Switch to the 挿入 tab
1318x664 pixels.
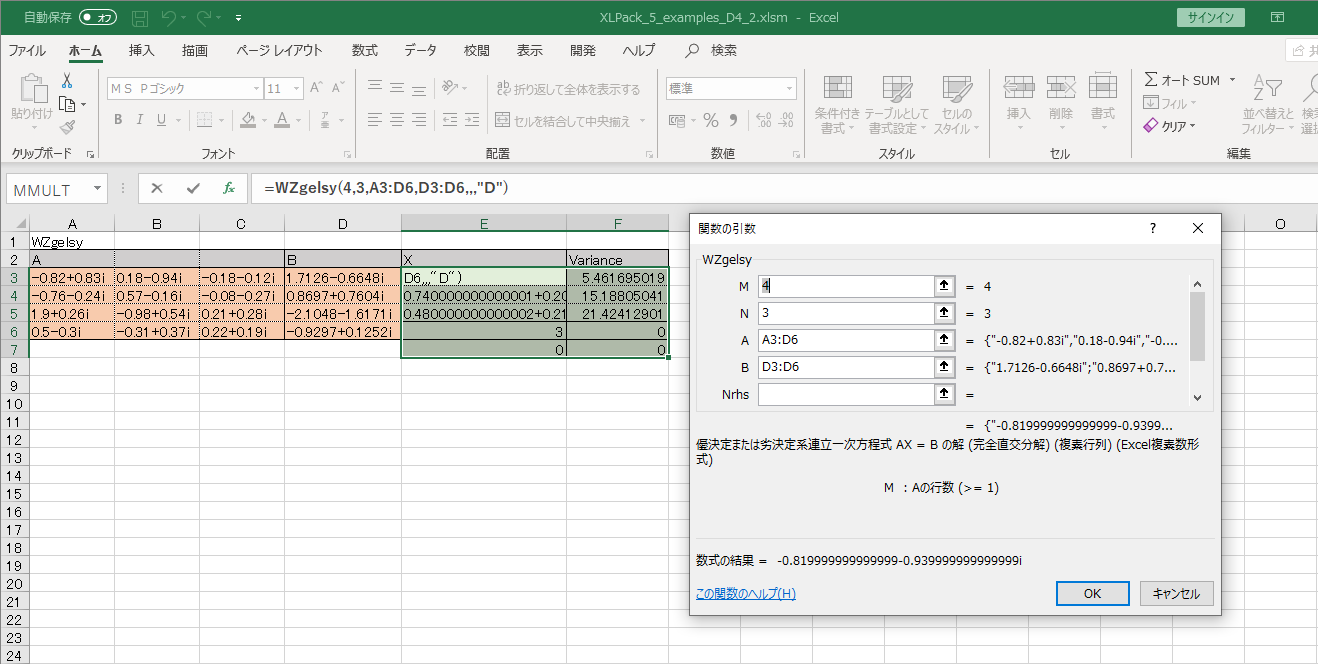(142, 50)
